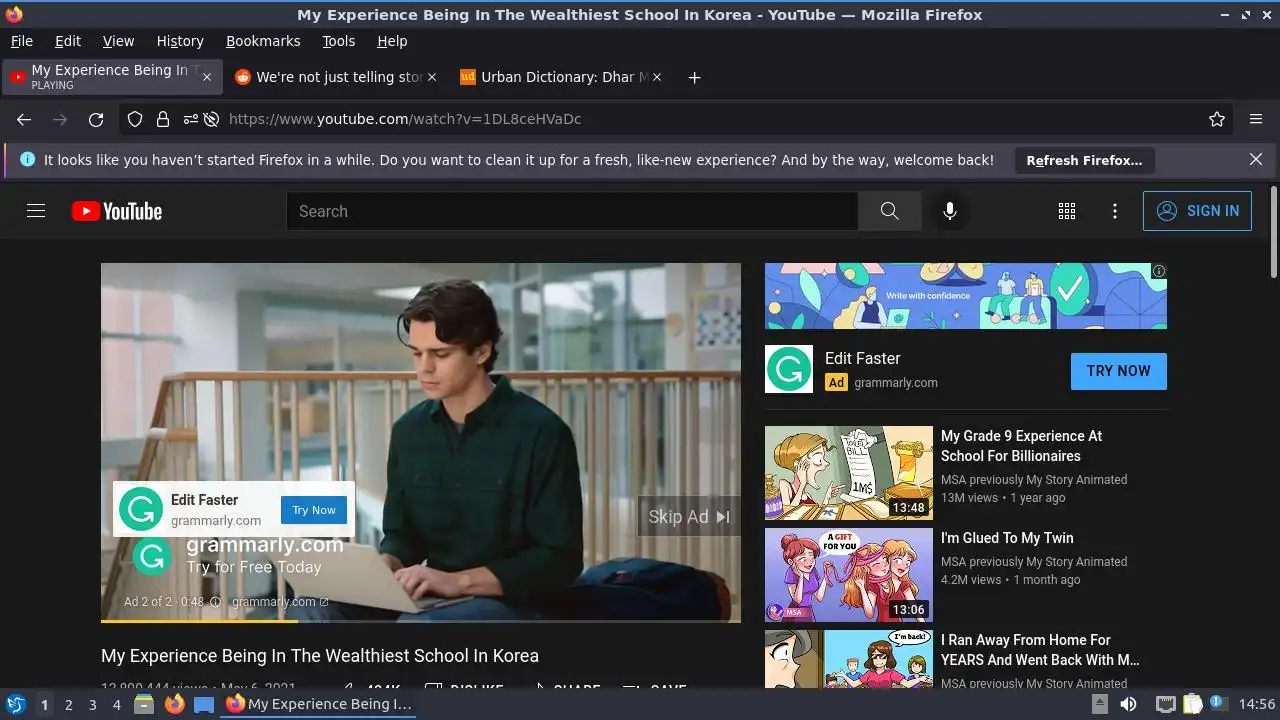
Task: Open grammarly.com link in ad bar
Action: 279,602
